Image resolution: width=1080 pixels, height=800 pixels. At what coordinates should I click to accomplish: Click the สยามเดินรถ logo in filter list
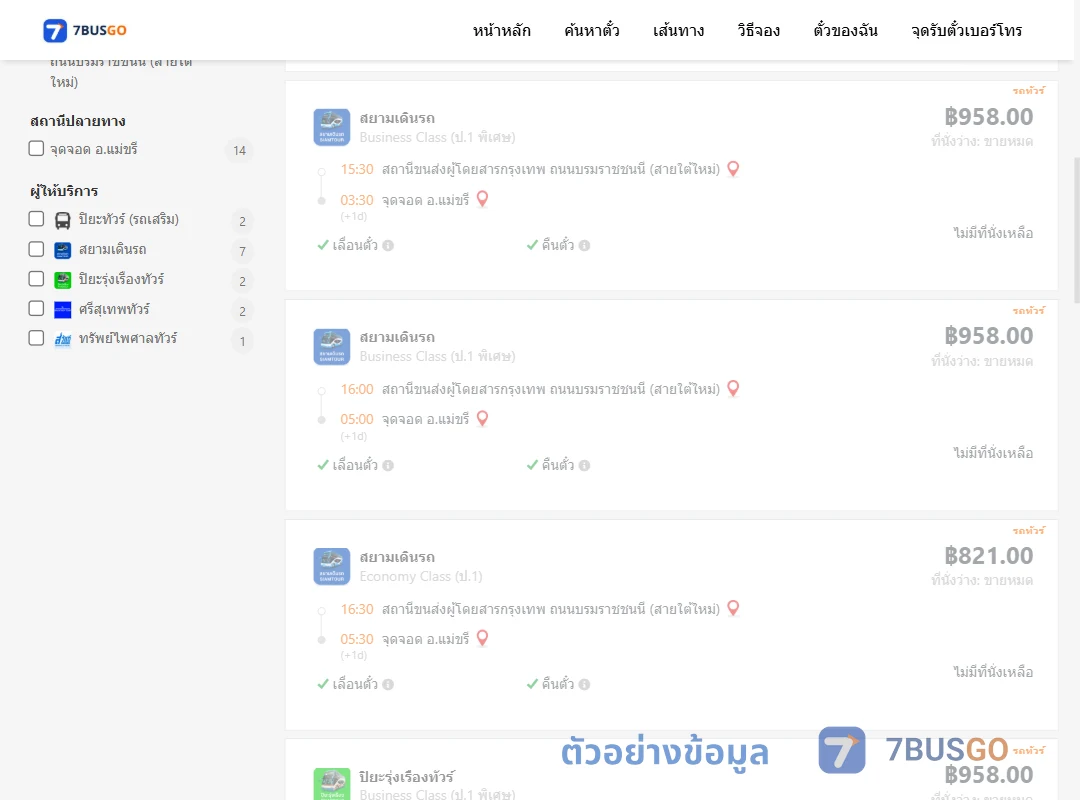(63, 250)
